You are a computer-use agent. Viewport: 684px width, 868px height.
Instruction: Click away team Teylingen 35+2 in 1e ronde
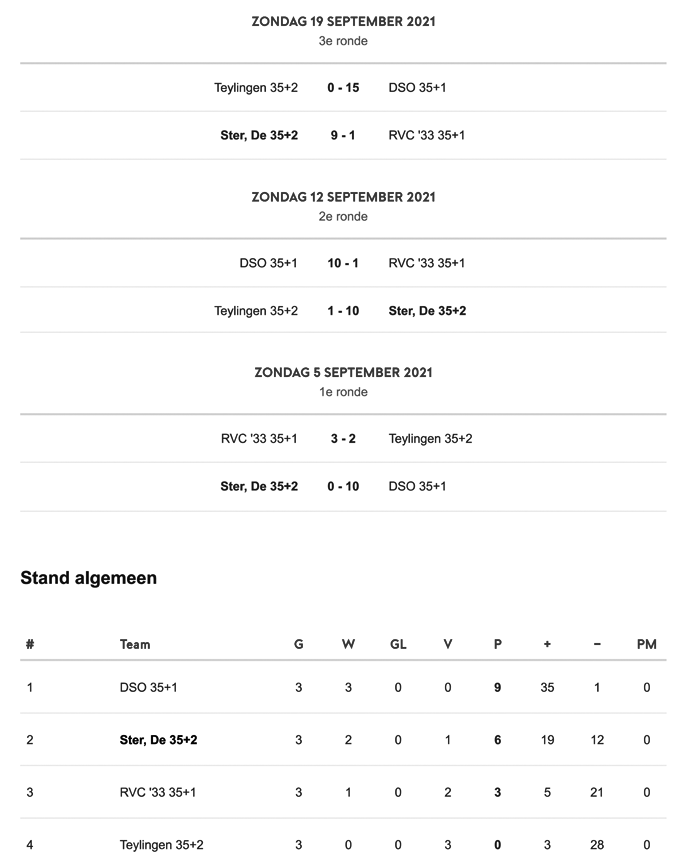431,438
